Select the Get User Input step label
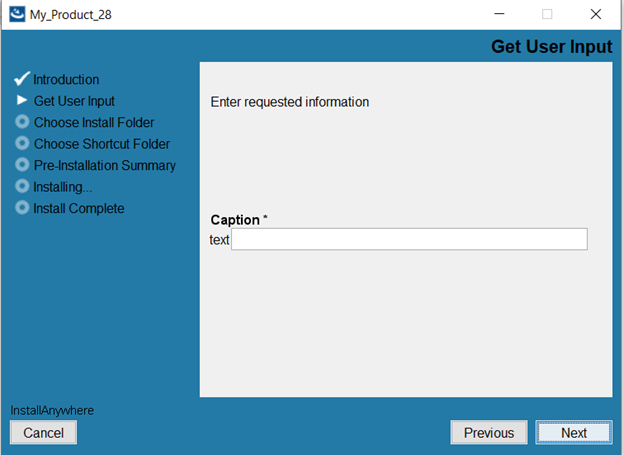The height and width of the screenshot is (455, 624). (74, 101)
